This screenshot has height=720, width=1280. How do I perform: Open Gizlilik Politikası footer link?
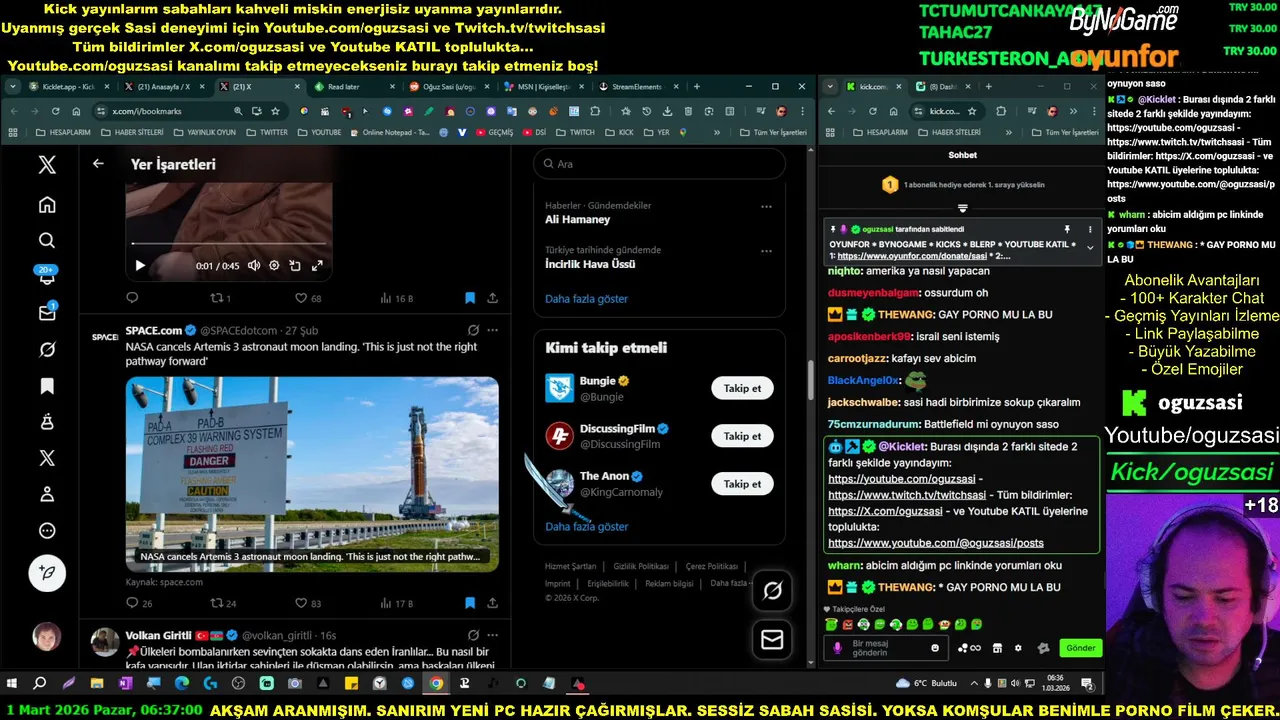click(x=641, y=566)
